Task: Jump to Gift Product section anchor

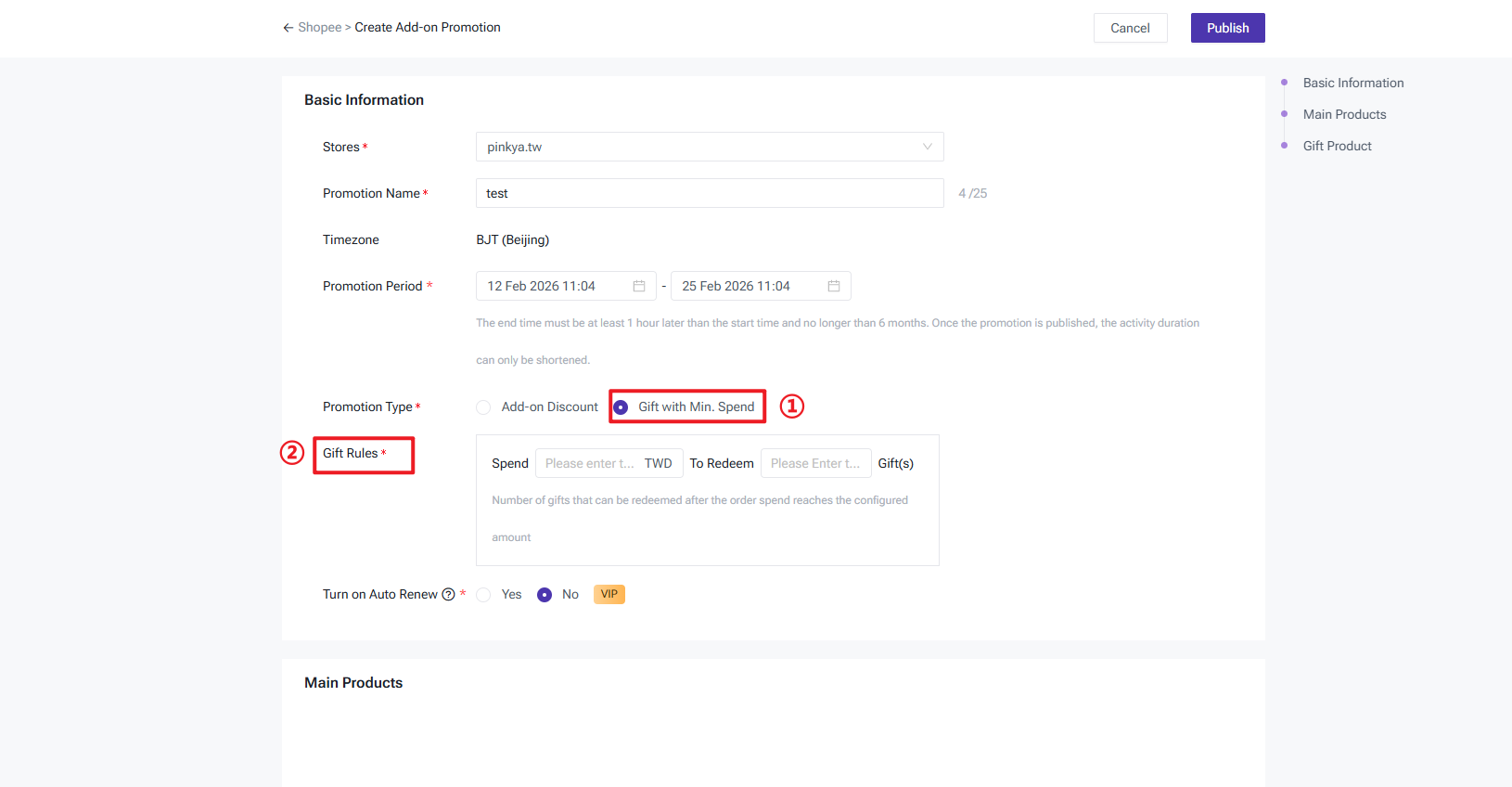Action: click(x=1337, y=146)
